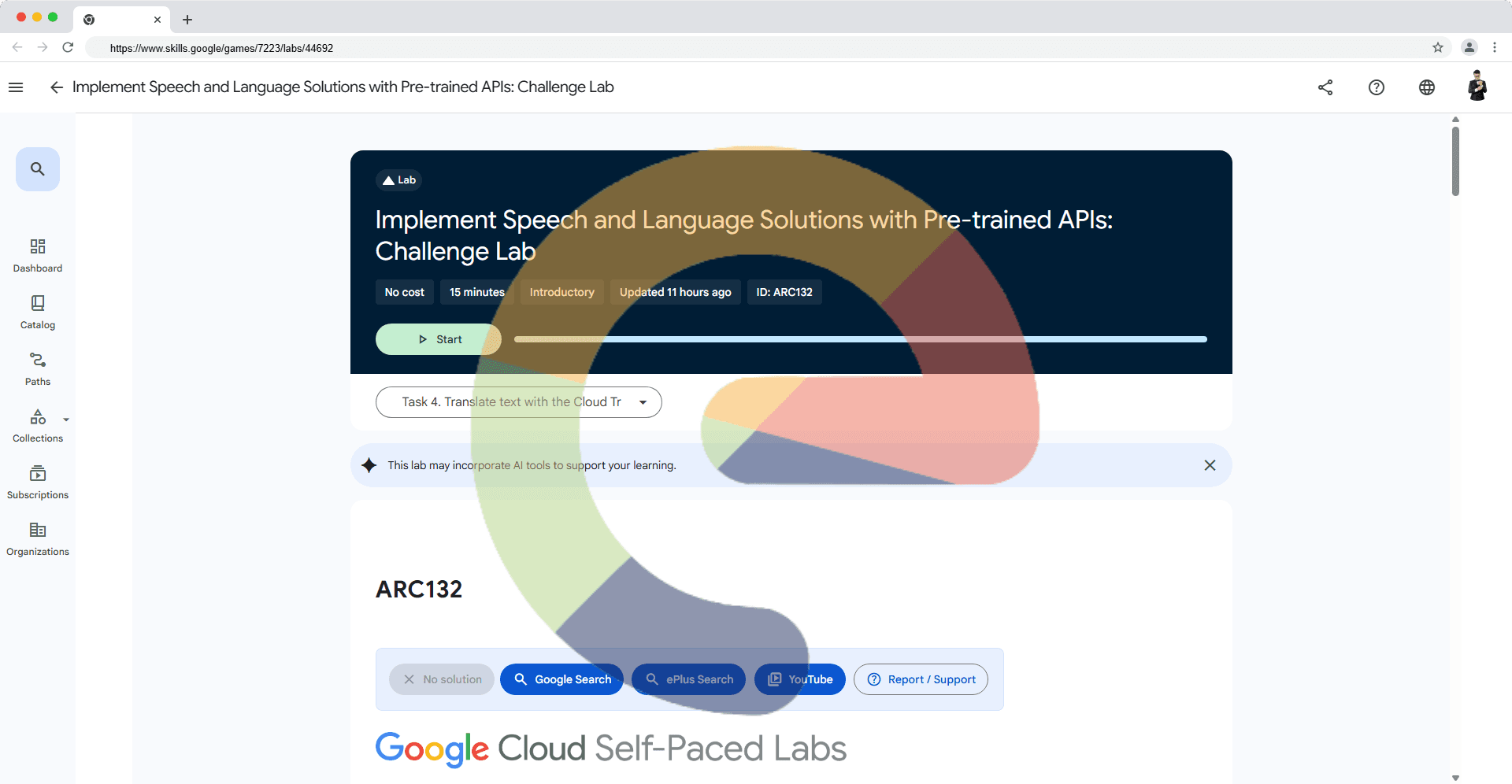Click the scrollbar down arrow
This screenshot has width=1512, height=784.
pos(1455,778)
